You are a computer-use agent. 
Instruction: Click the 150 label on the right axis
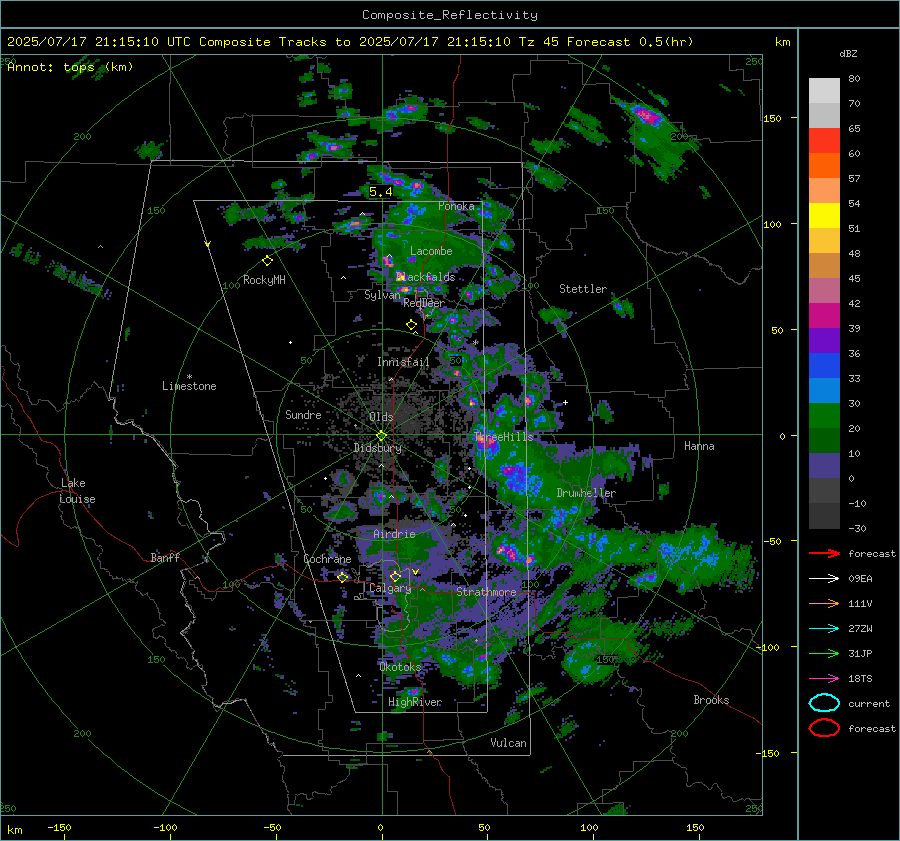(772, 118)
